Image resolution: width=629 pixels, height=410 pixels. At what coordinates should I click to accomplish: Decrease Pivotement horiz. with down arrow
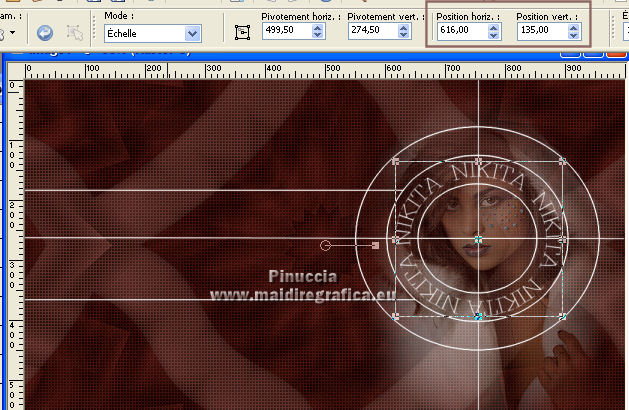click(318, 35)
